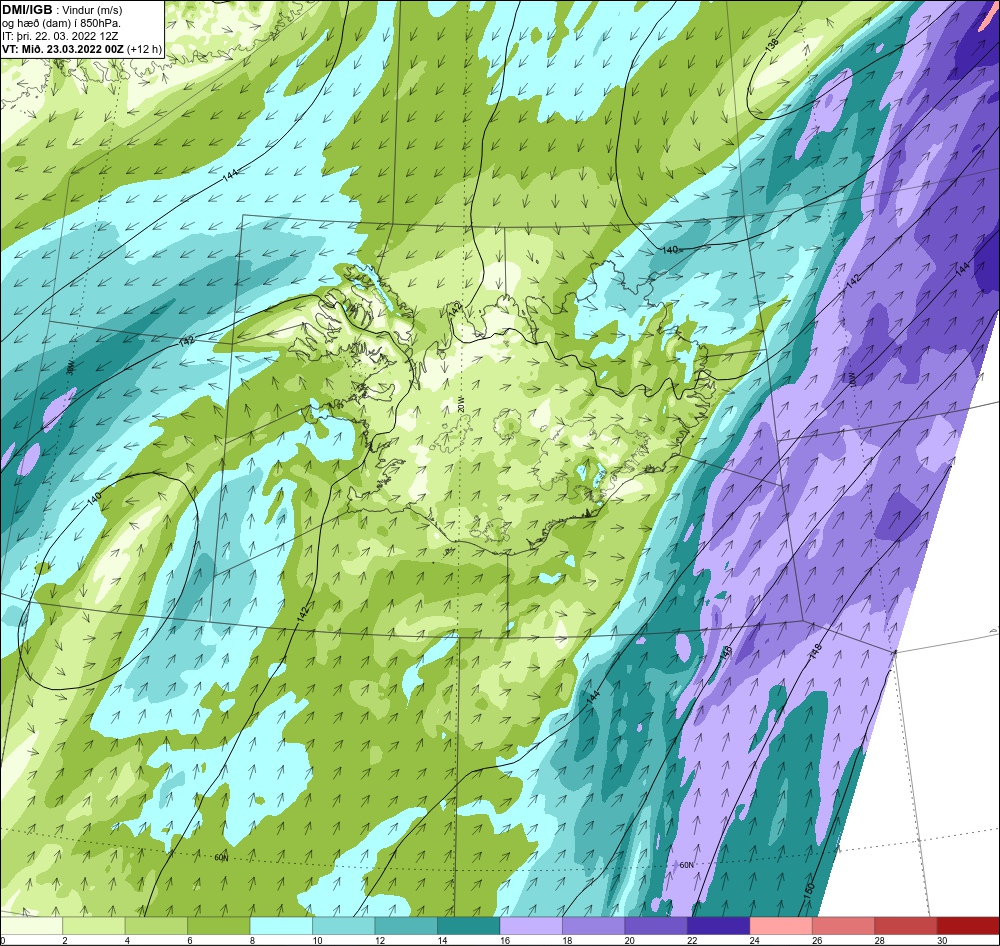Viewport: 1000px width, 946px height.
Task: Click the '138' contour label
Action: coord(772,45)
